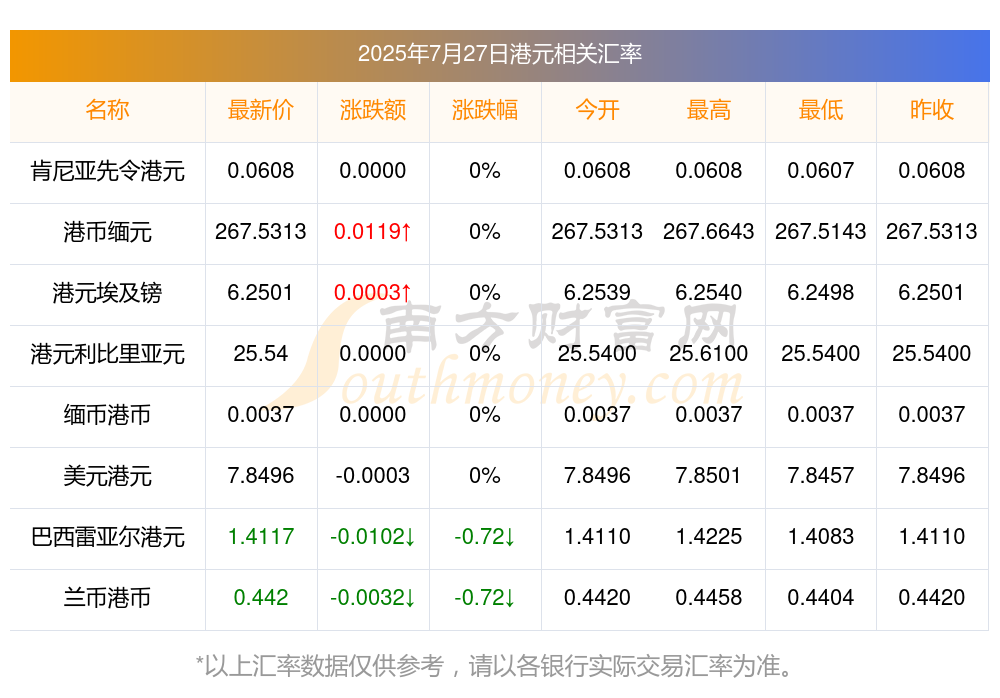Click the 1.4083 lowest price cell
This screenshot has height=698, width=1000.
pyautogui.click(x=821, y=537)
